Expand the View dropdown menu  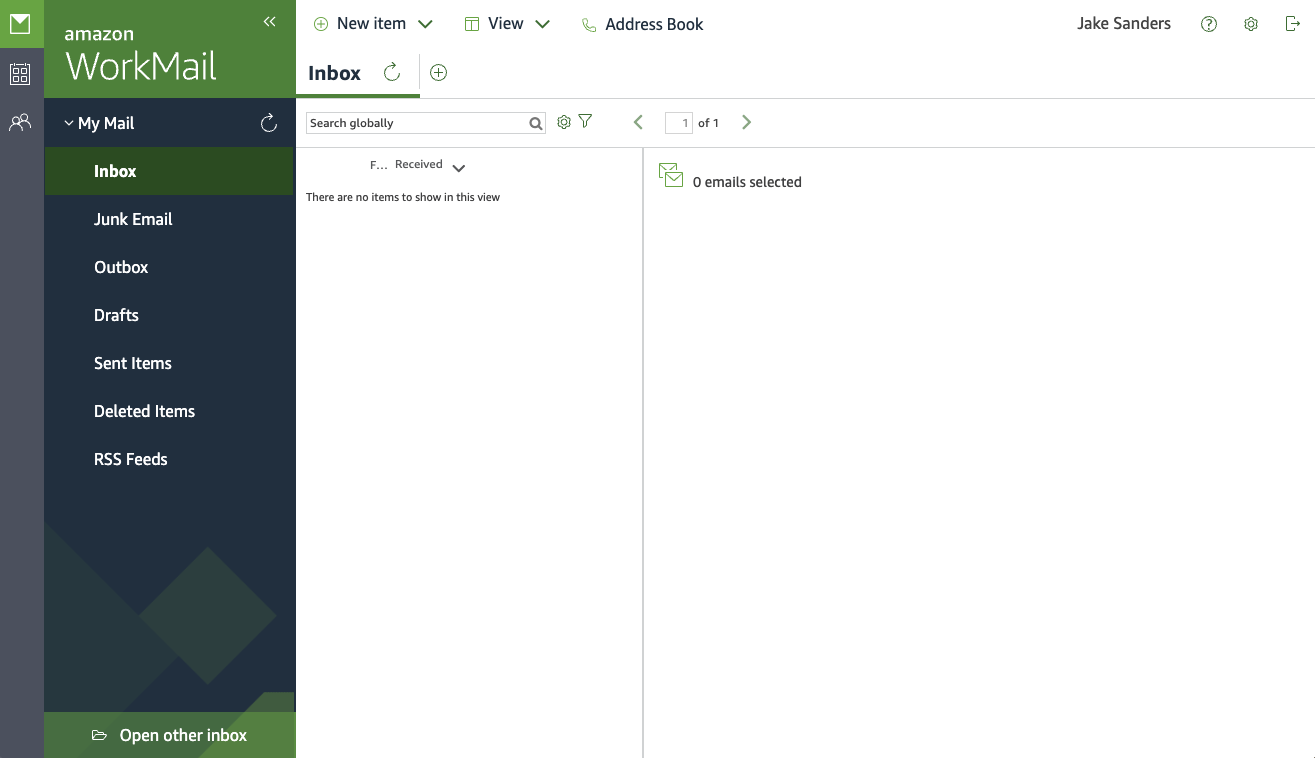click(x=542, y=24)
